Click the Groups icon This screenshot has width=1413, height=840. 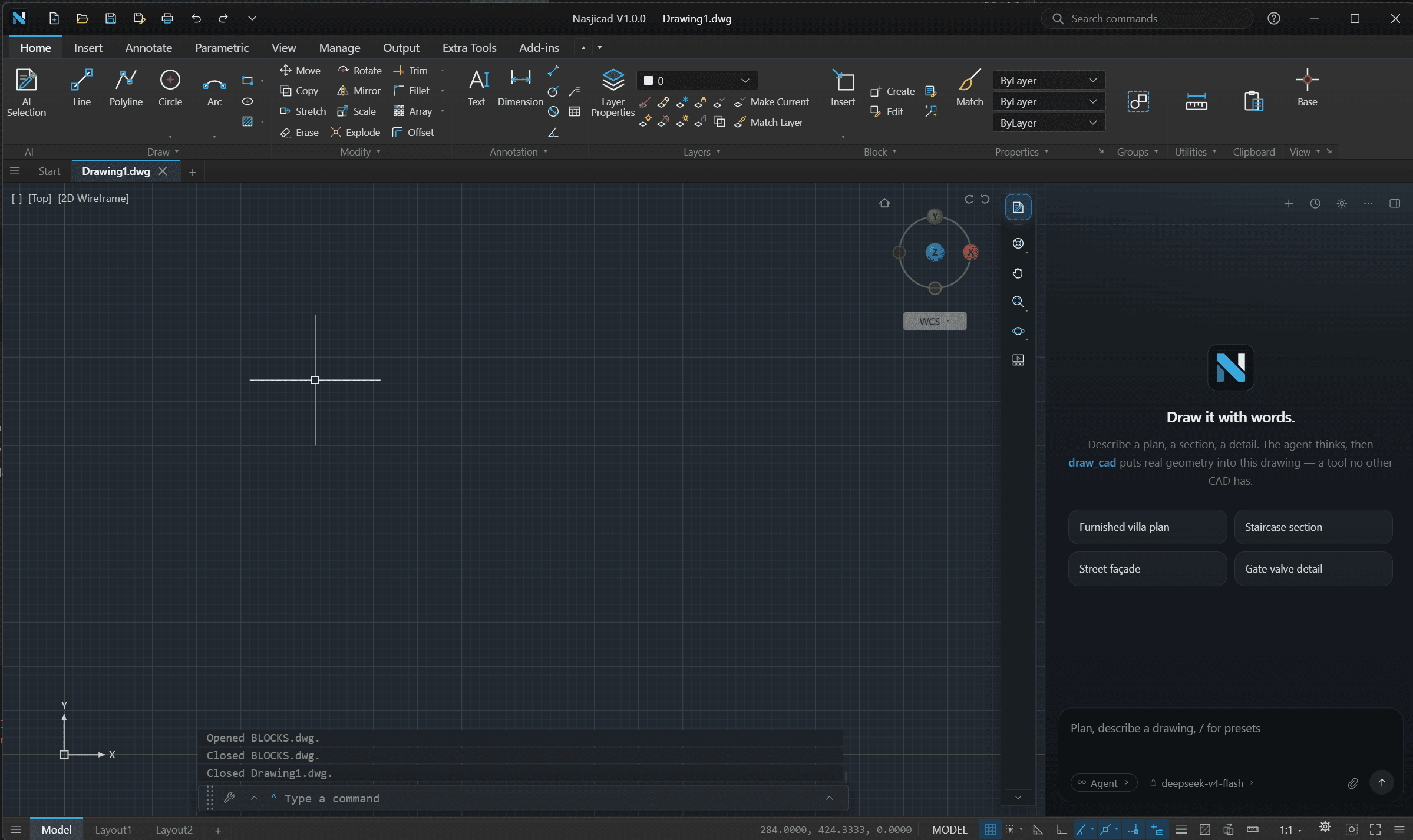pyautogui.click(x=1138, y=102)
